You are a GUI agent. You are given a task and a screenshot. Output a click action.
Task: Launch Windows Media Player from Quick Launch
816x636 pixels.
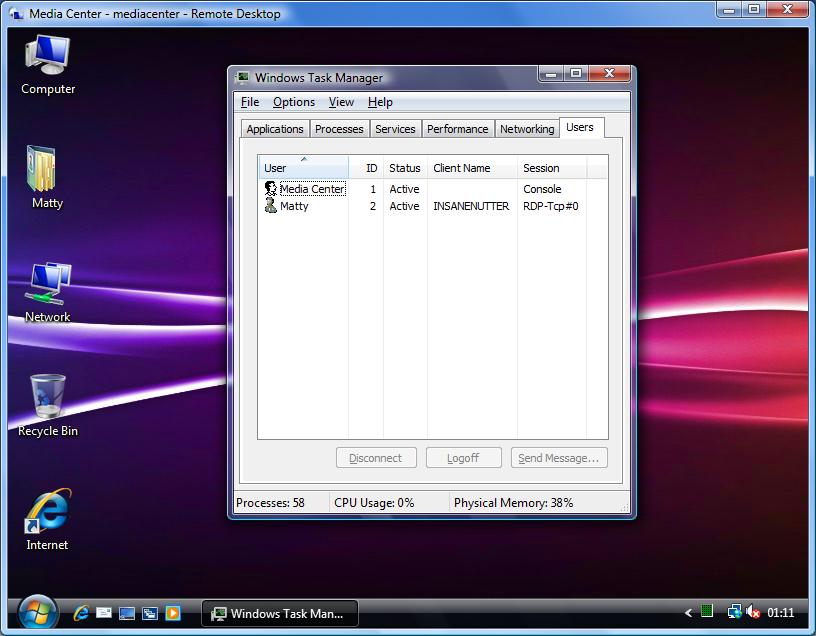point(173,613)
